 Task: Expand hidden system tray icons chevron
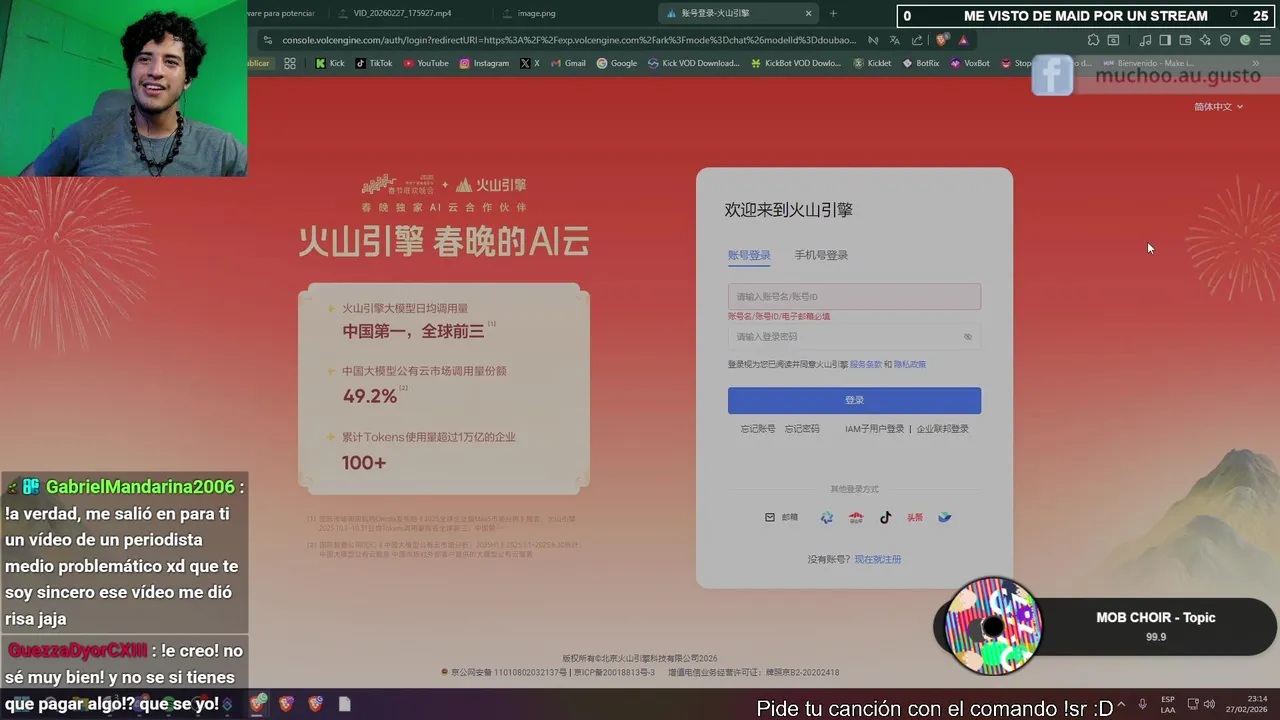click(x=1120, y=704)
